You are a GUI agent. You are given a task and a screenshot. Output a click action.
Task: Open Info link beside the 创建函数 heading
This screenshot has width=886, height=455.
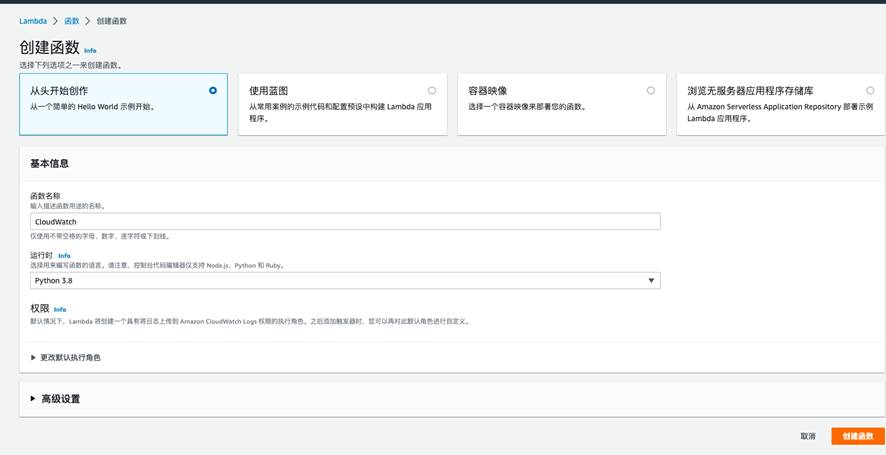pos(90,50)
